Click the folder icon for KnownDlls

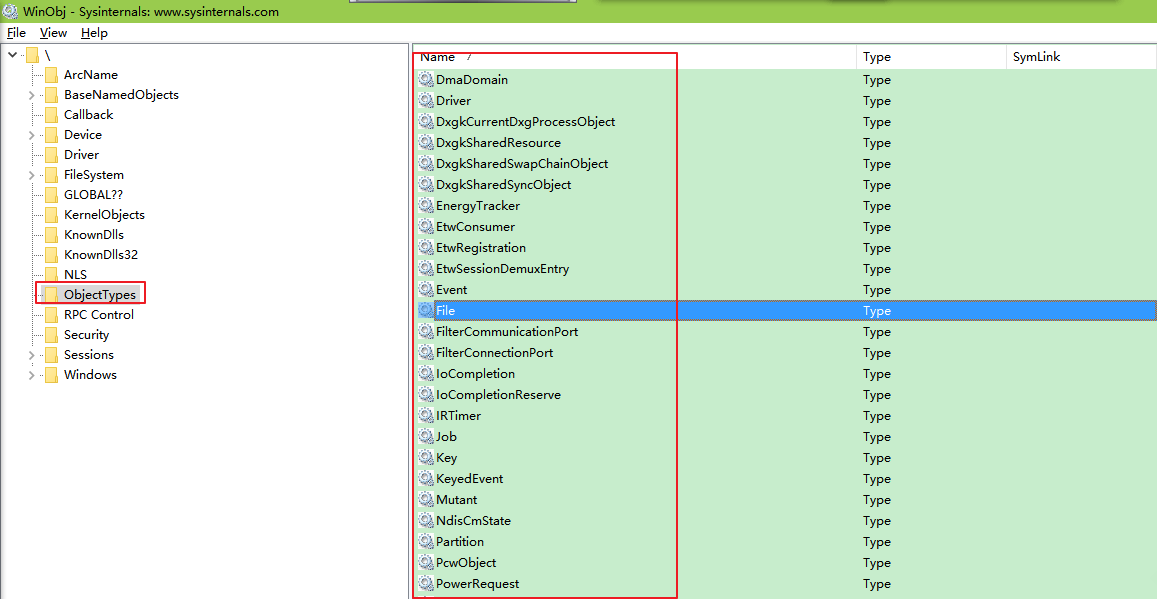click(51, 235)
